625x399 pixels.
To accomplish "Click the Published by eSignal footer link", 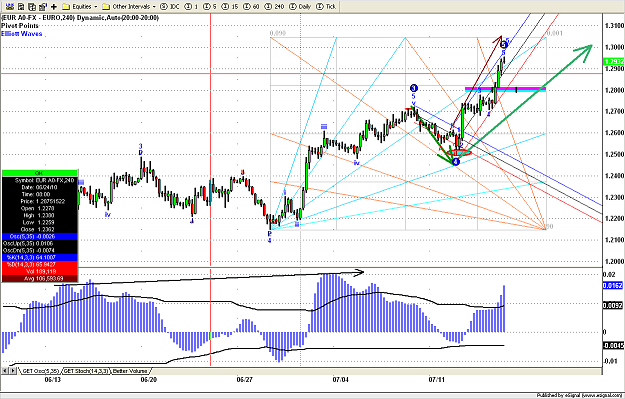I will pyautogui.click(x=578, y=395).
